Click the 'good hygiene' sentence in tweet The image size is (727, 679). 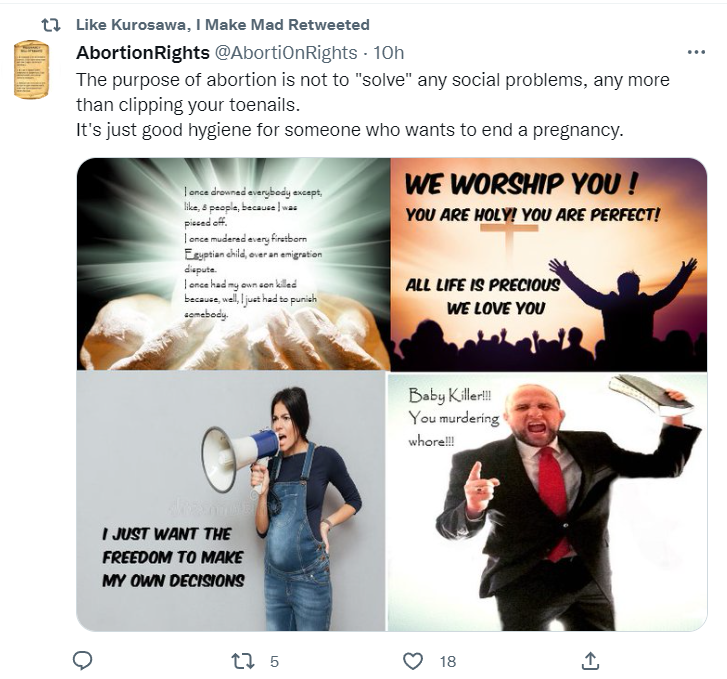[x=350, y=130]
